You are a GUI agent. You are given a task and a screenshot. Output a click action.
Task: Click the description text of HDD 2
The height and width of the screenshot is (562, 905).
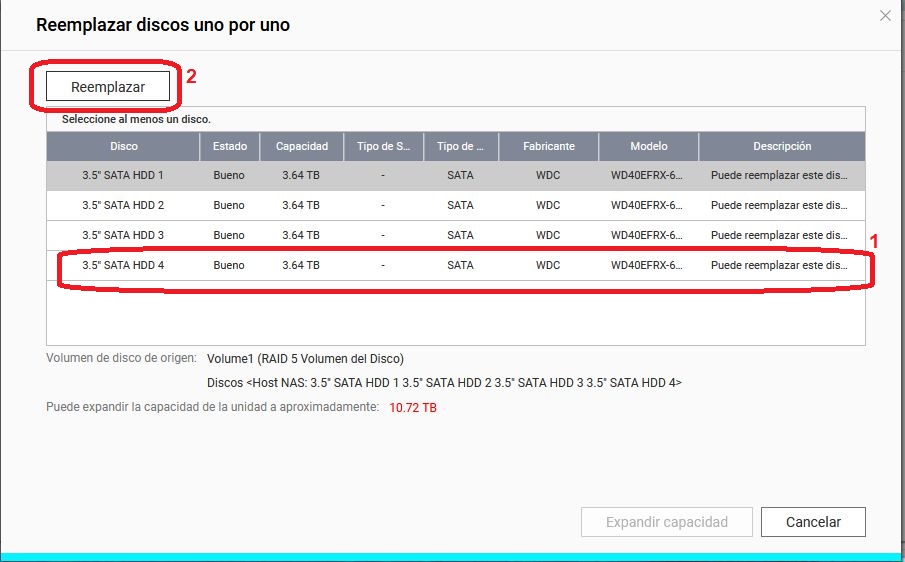778,206
